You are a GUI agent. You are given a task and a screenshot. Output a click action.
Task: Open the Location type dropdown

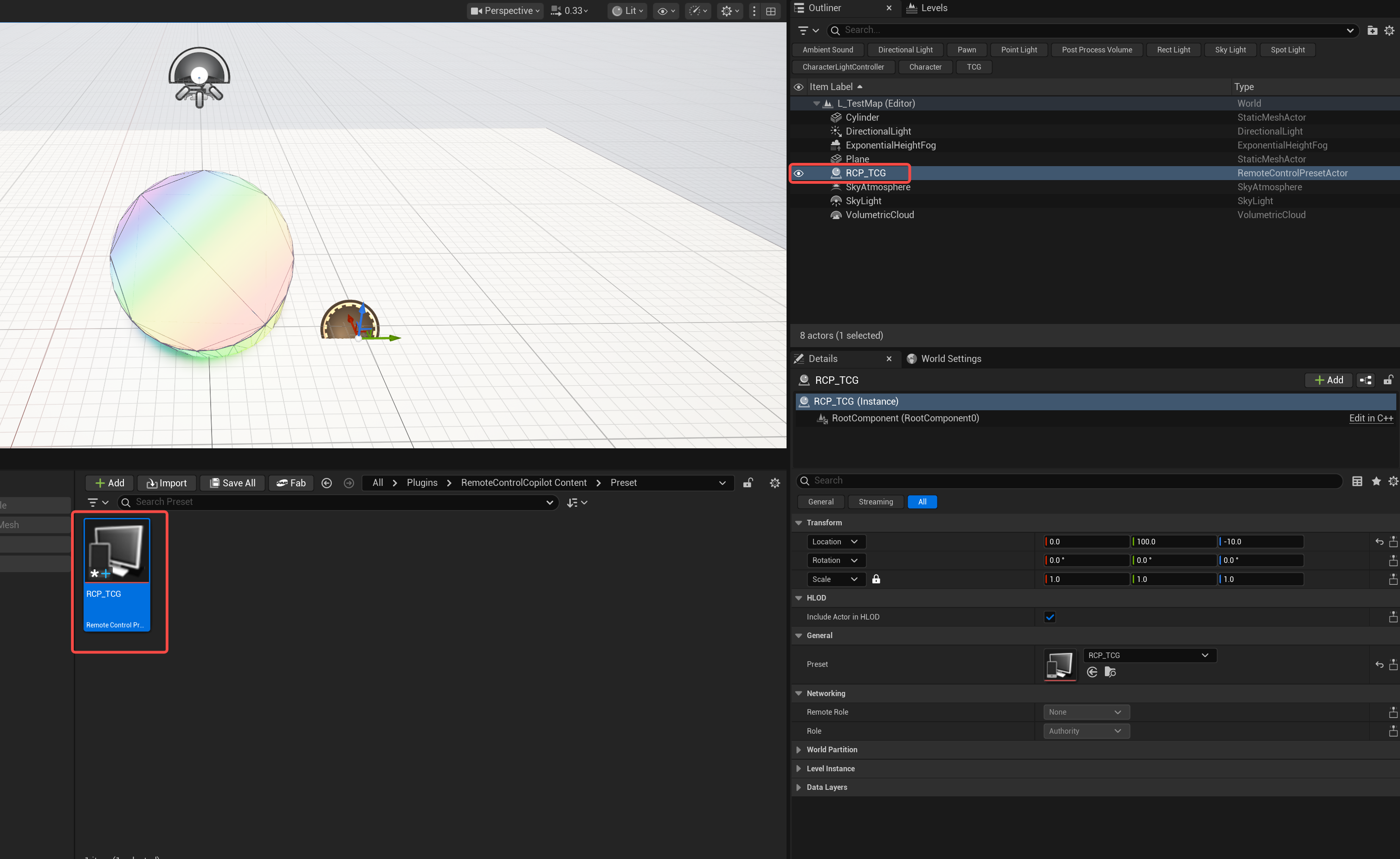tap(835, 542)
